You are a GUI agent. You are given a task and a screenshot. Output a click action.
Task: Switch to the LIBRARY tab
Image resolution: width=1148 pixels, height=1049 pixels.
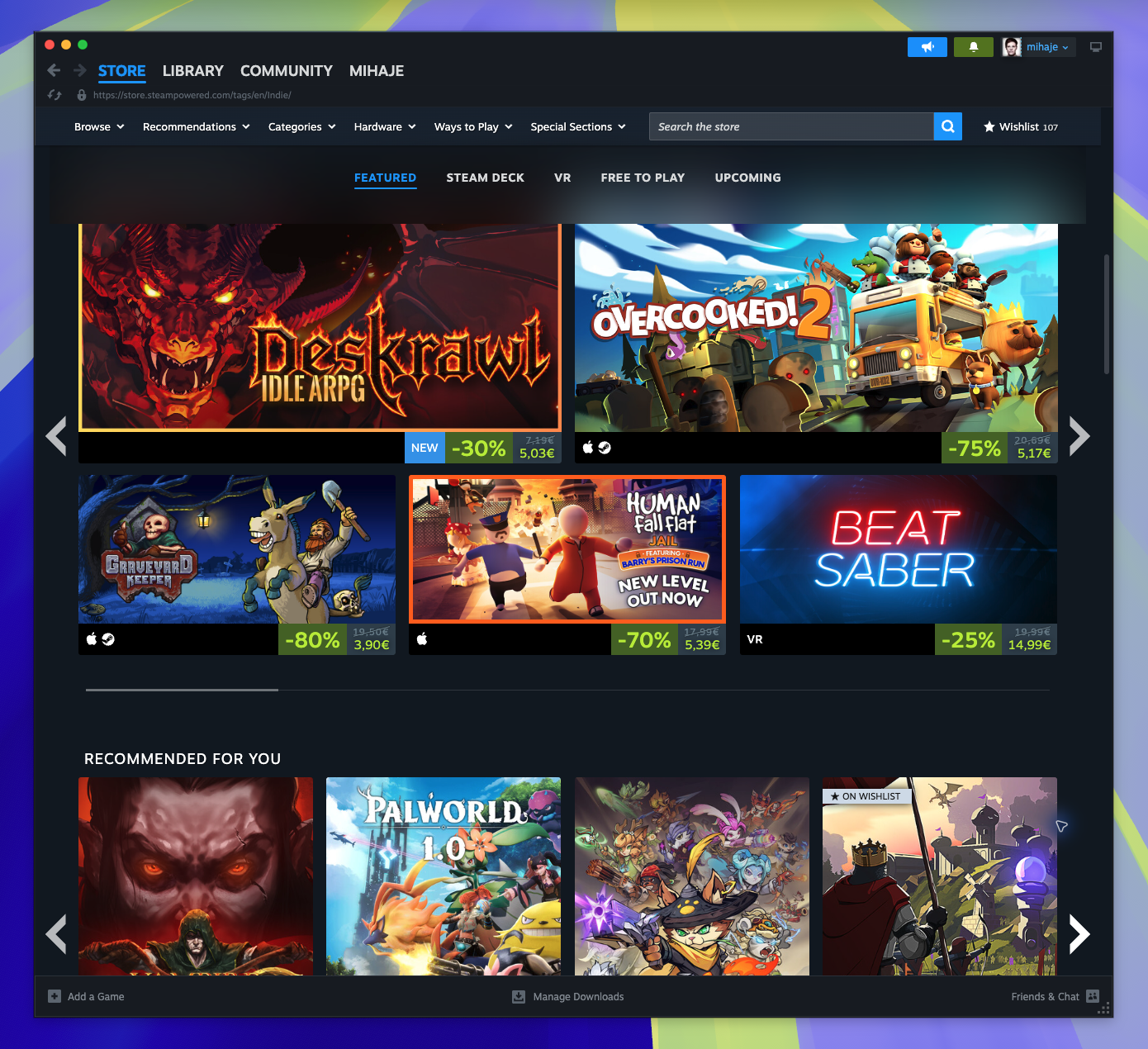coord(193,71)
